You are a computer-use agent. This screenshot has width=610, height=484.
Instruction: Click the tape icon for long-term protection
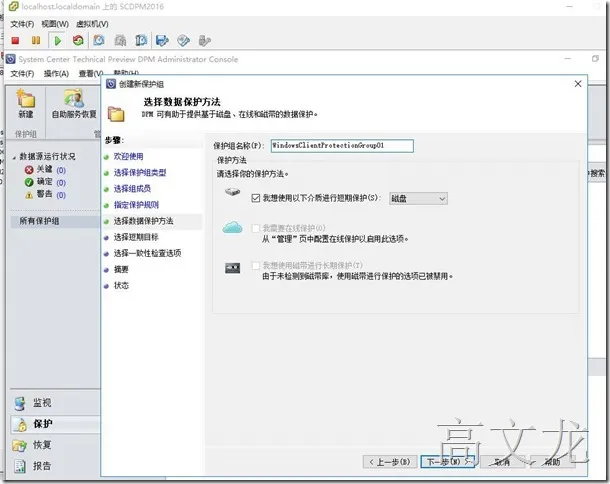pyautogui.click(x=233, y=268)
